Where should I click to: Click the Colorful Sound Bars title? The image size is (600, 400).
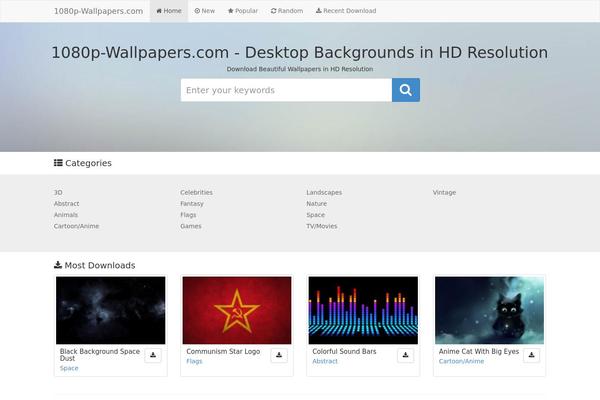pos(344,351)
